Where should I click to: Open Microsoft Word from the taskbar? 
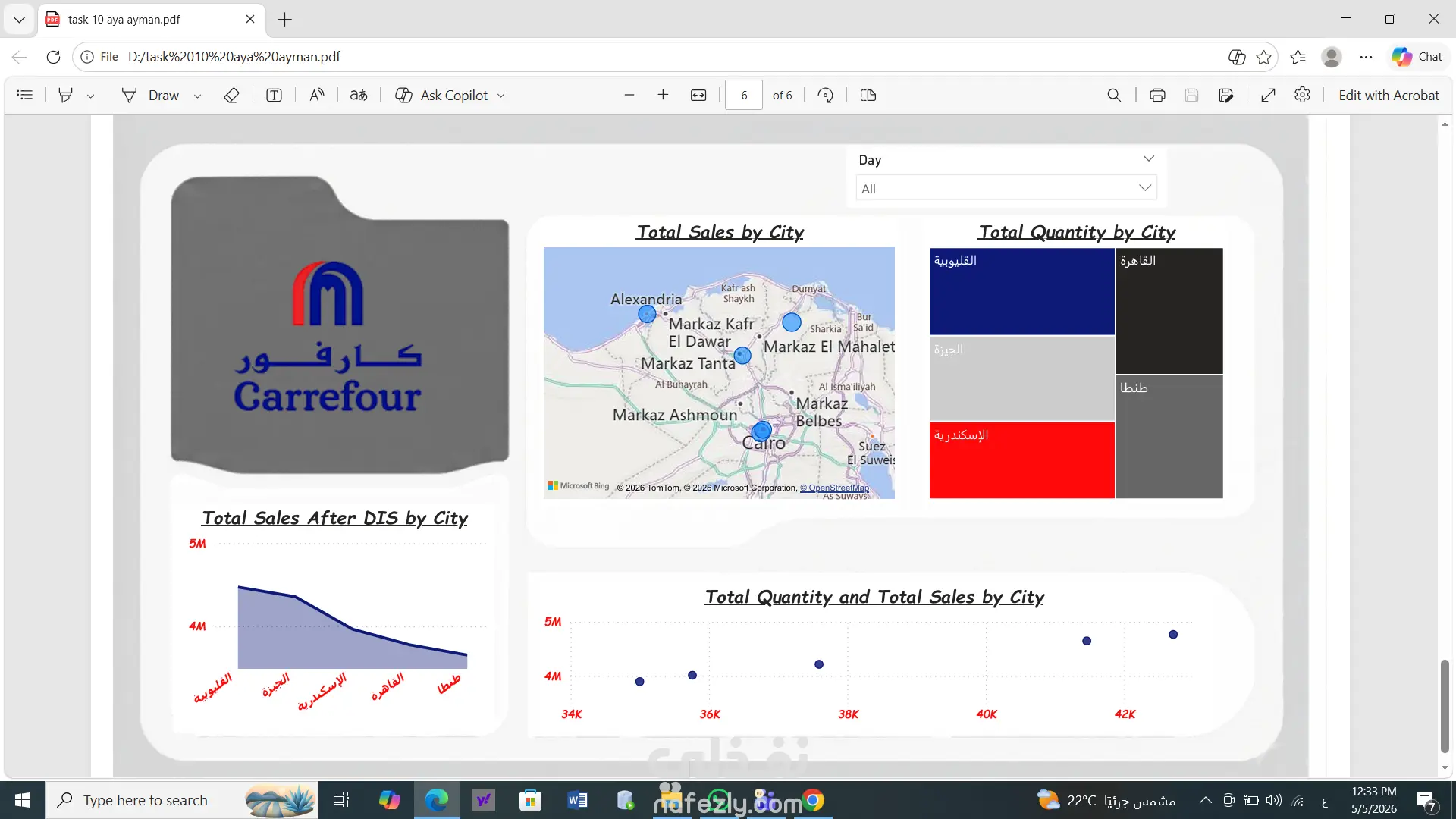click(577, 800)
